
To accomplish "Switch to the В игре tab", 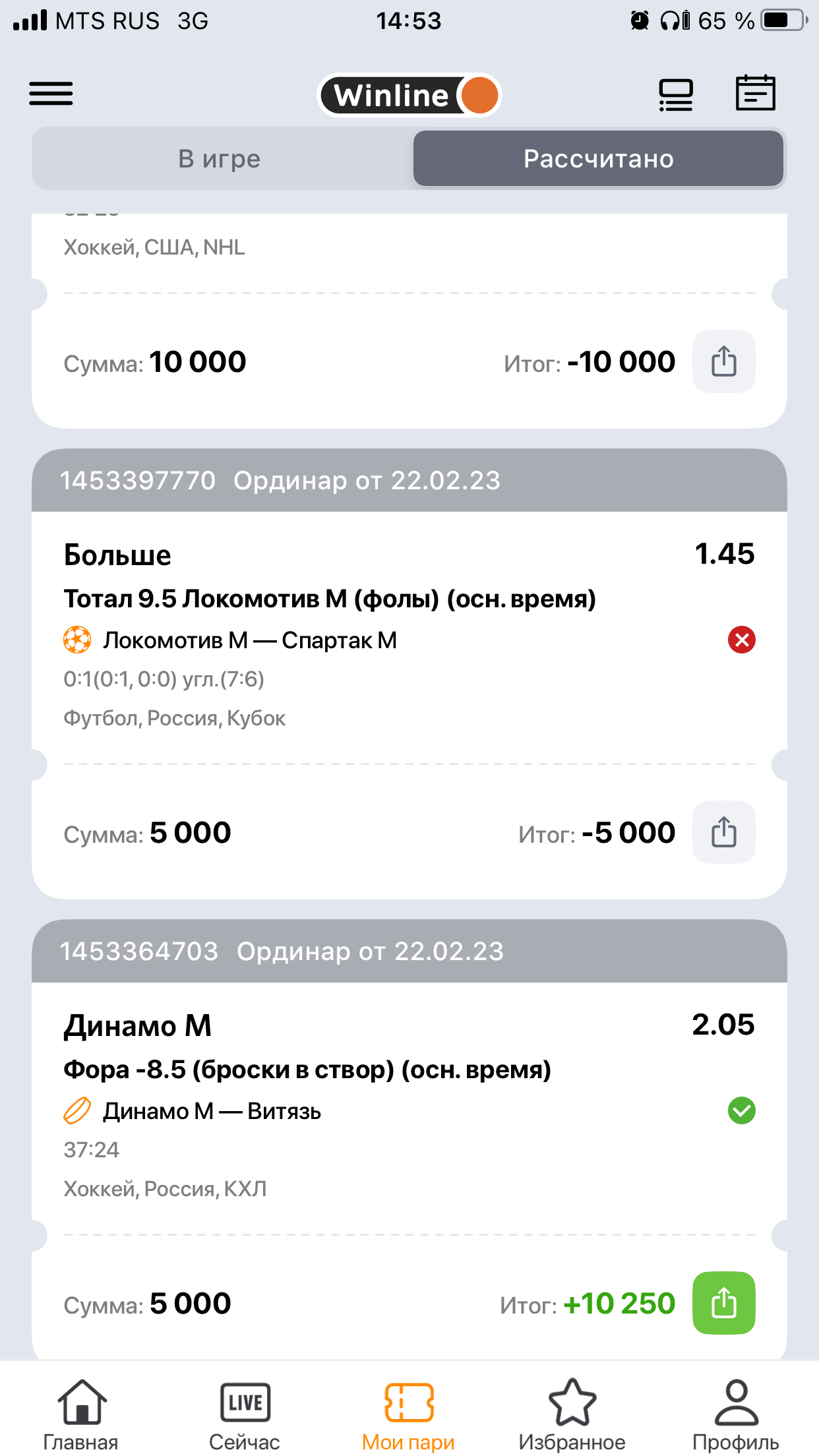I will point(220,159).
